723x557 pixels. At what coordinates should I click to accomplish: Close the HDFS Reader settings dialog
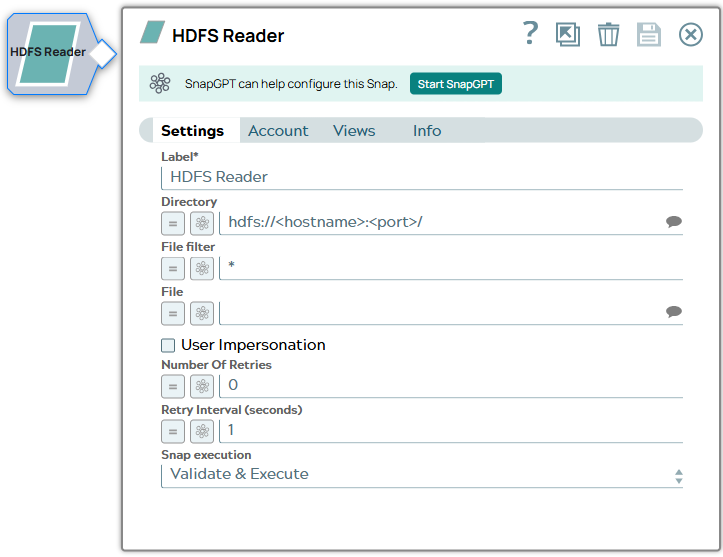[x=690, y=35]
